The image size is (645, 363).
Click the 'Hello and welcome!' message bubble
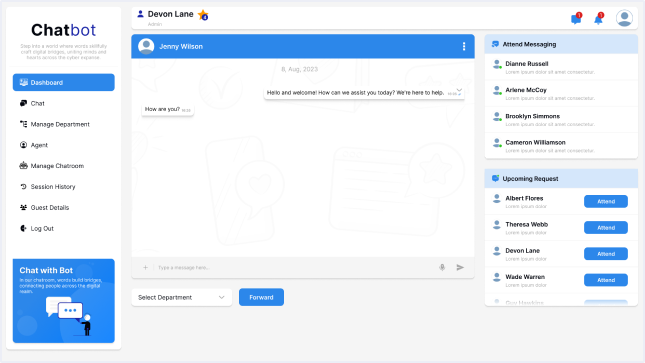364,93
